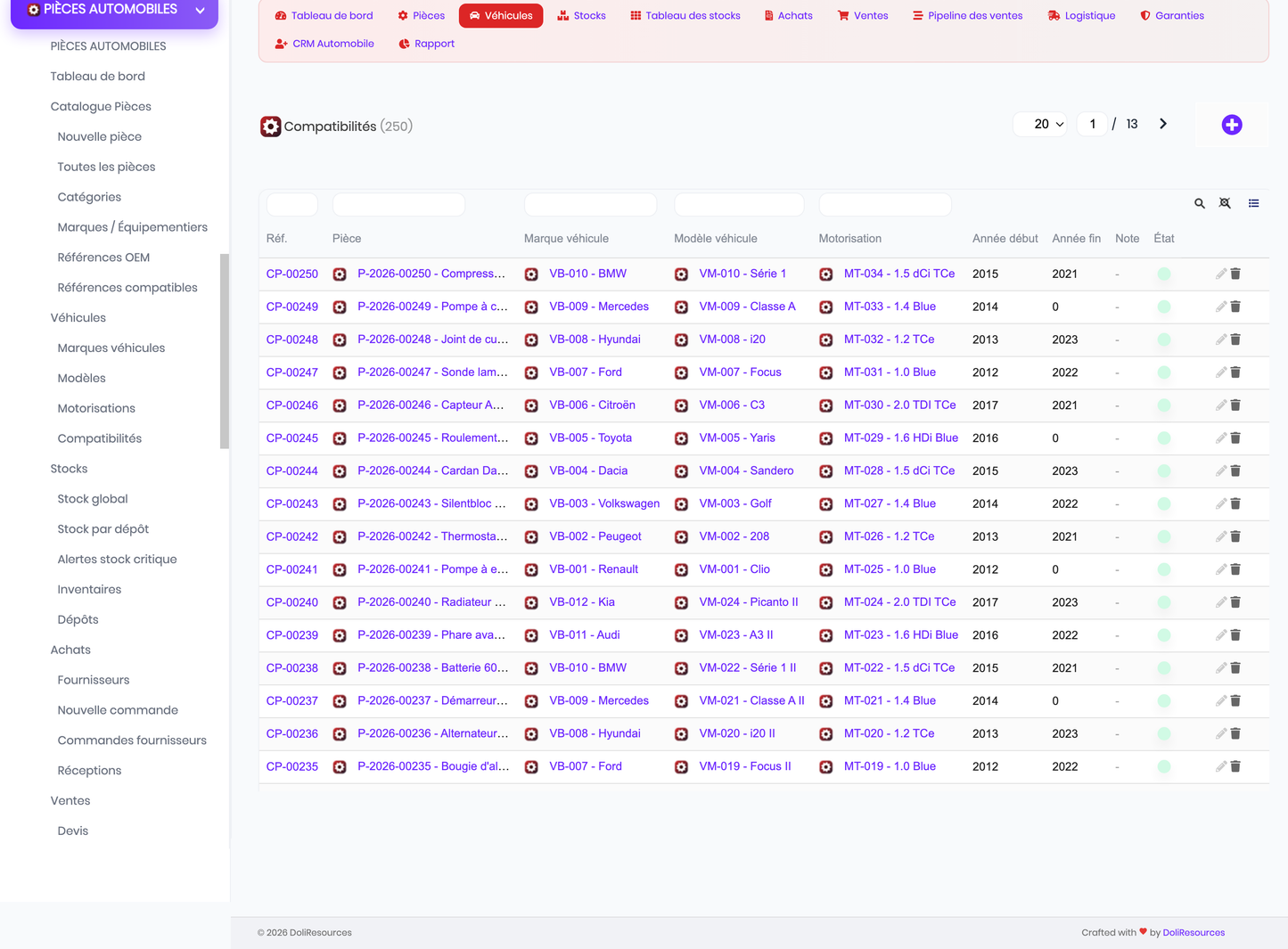Open the CRM Automobile tab
This screenshot has height=949, width=1288.
coord(324,44)
